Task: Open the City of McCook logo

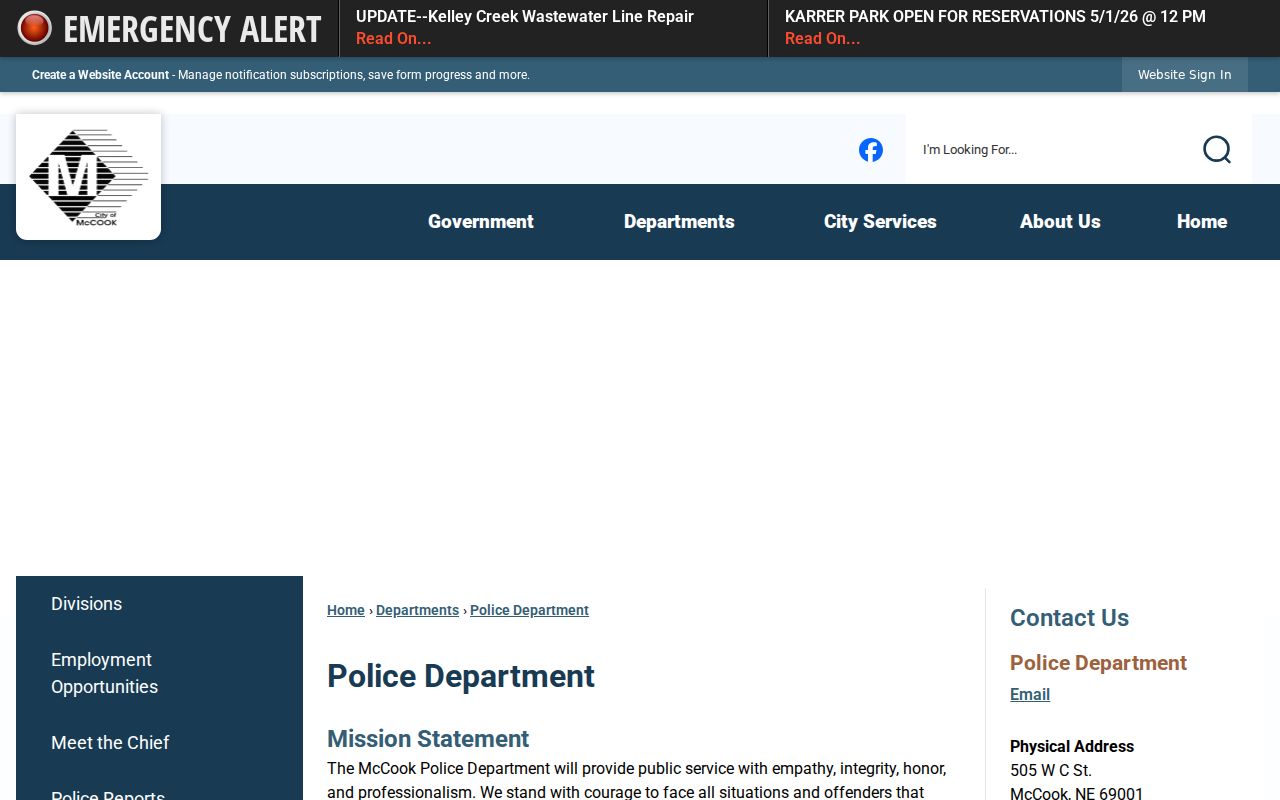Action: point(88,177)
